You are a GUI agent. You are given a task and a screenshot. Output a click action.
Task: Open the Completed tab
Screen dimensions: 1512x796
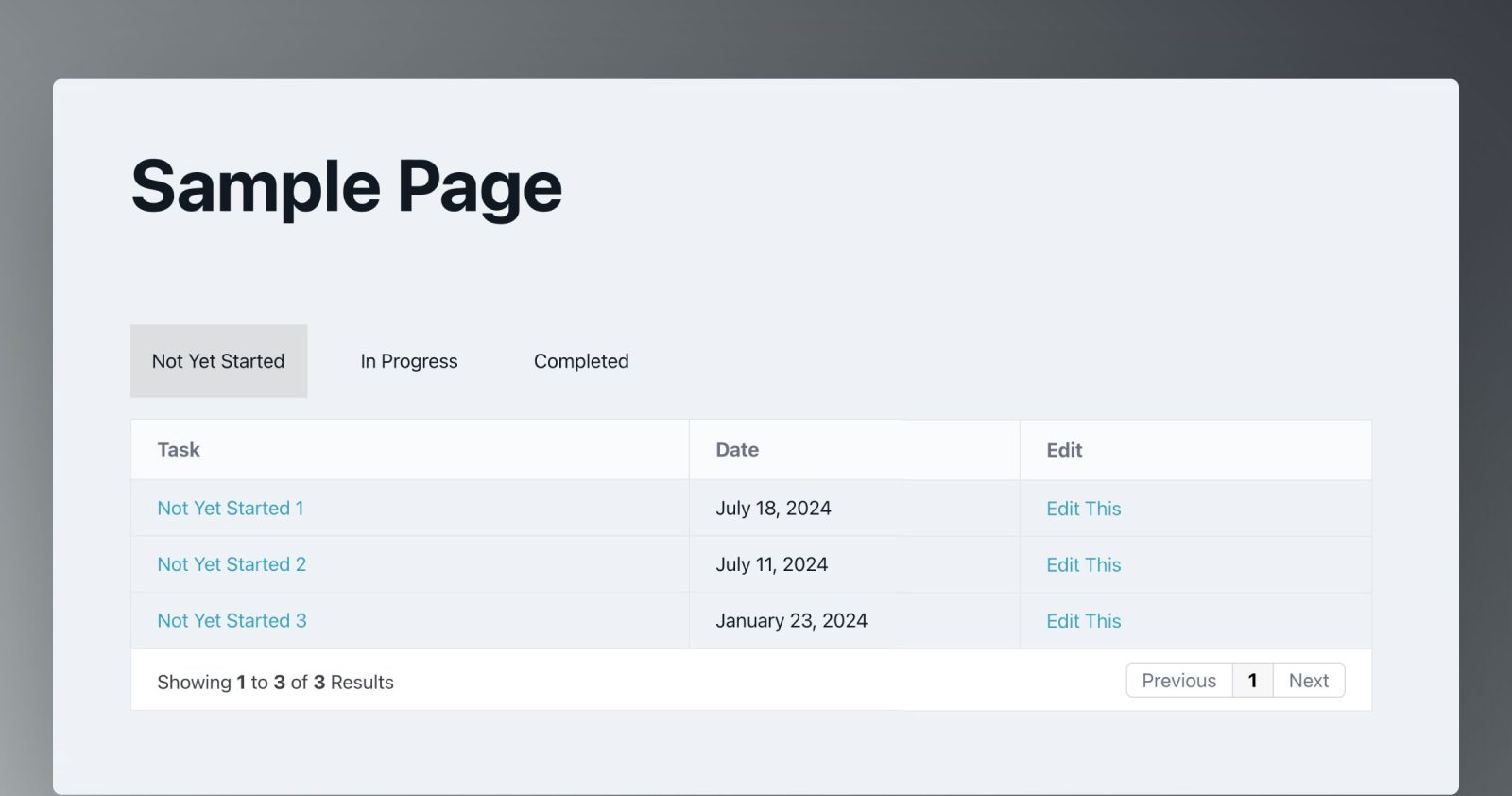click(581, 361)
